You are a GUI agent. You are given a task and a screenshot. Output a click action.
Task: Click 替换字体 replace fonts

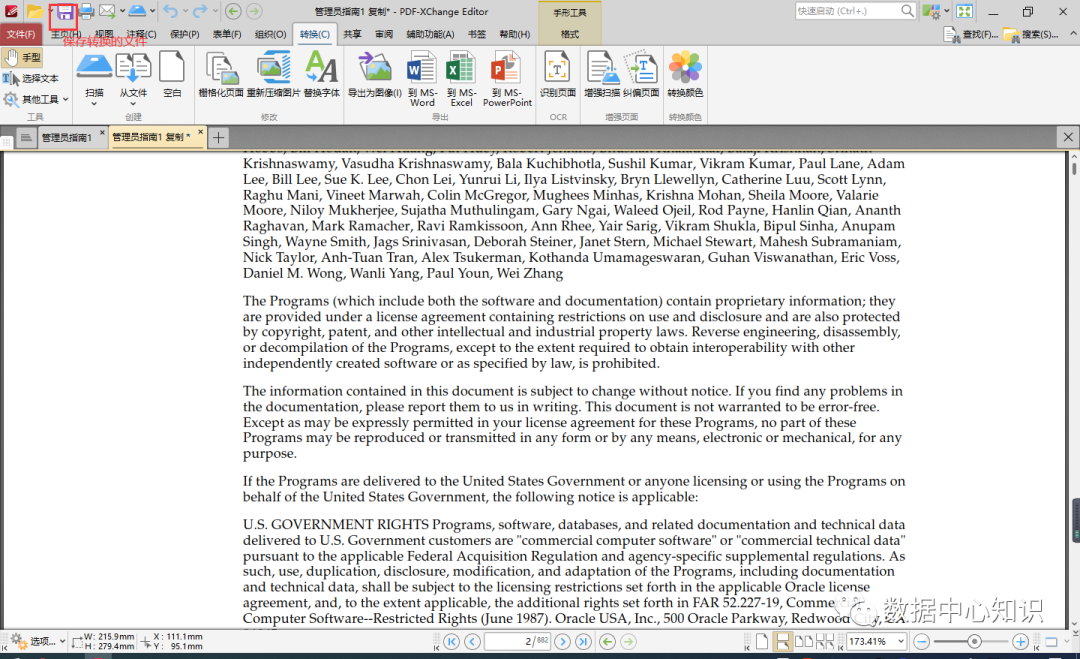tap(321, 74)
